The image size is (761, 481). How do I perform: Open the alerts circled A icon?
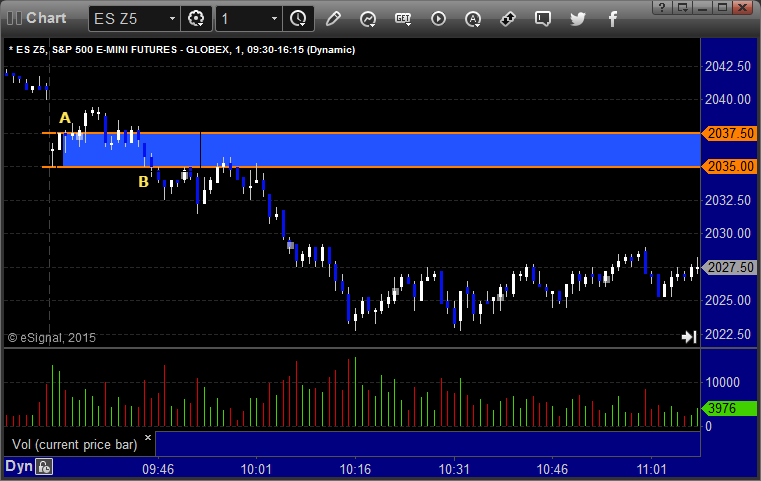[x=473, y=19]
